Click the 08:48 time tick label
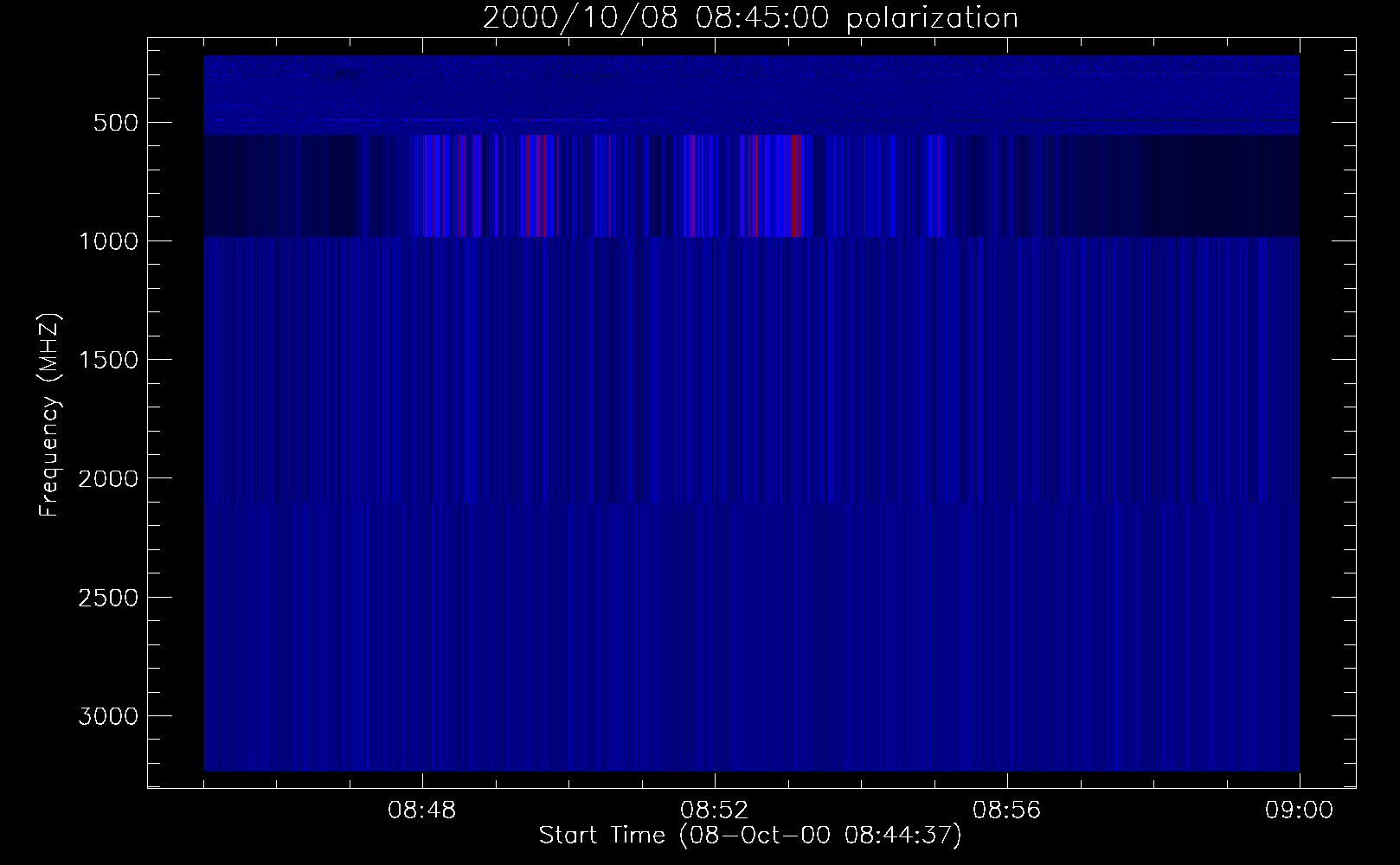Screen dimensions: 1400x865 (422, 811)
